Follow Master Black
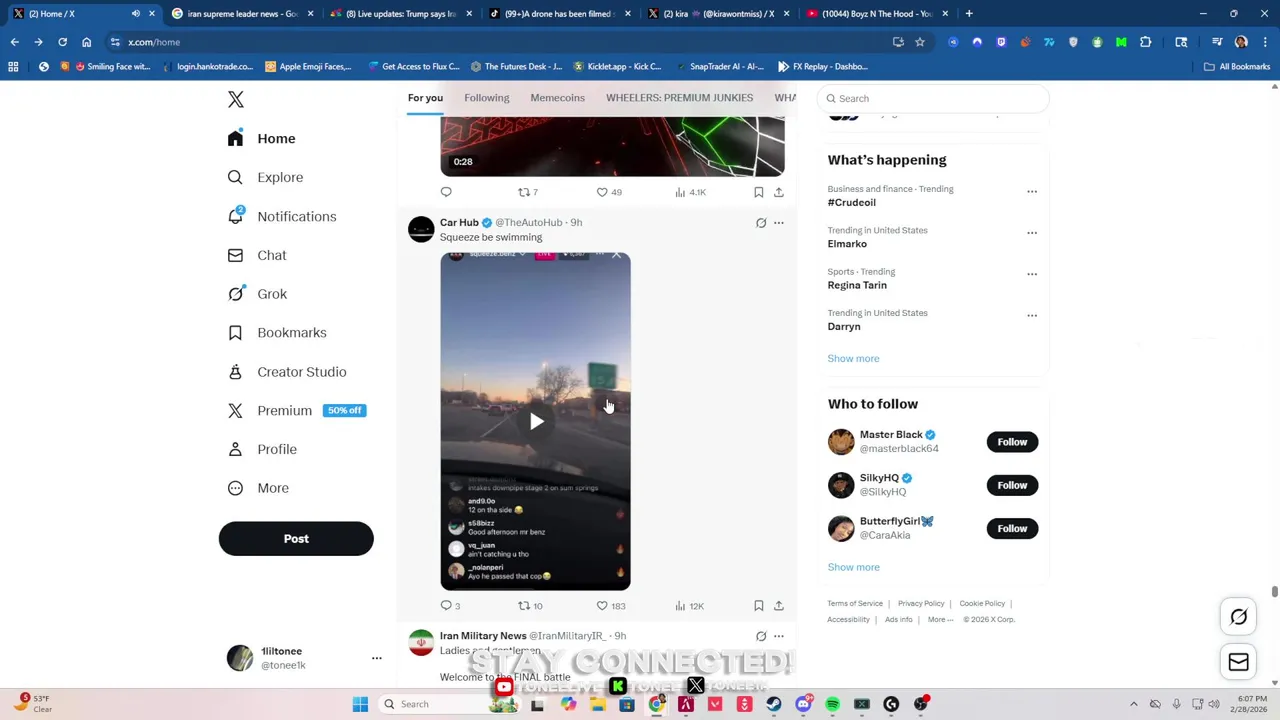The image size is (1280, 720). coord(1012,442)
